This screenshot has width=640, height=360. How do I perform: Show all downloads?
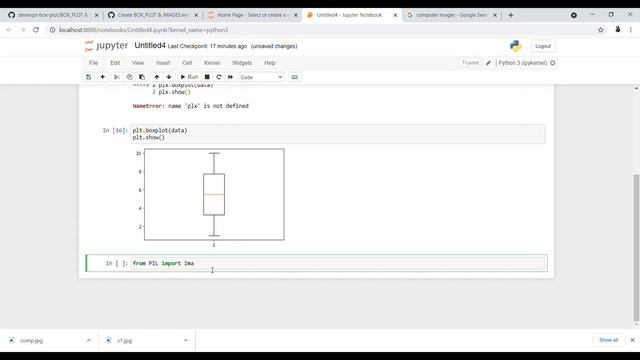pyautogui.click(x=609, y=340)
